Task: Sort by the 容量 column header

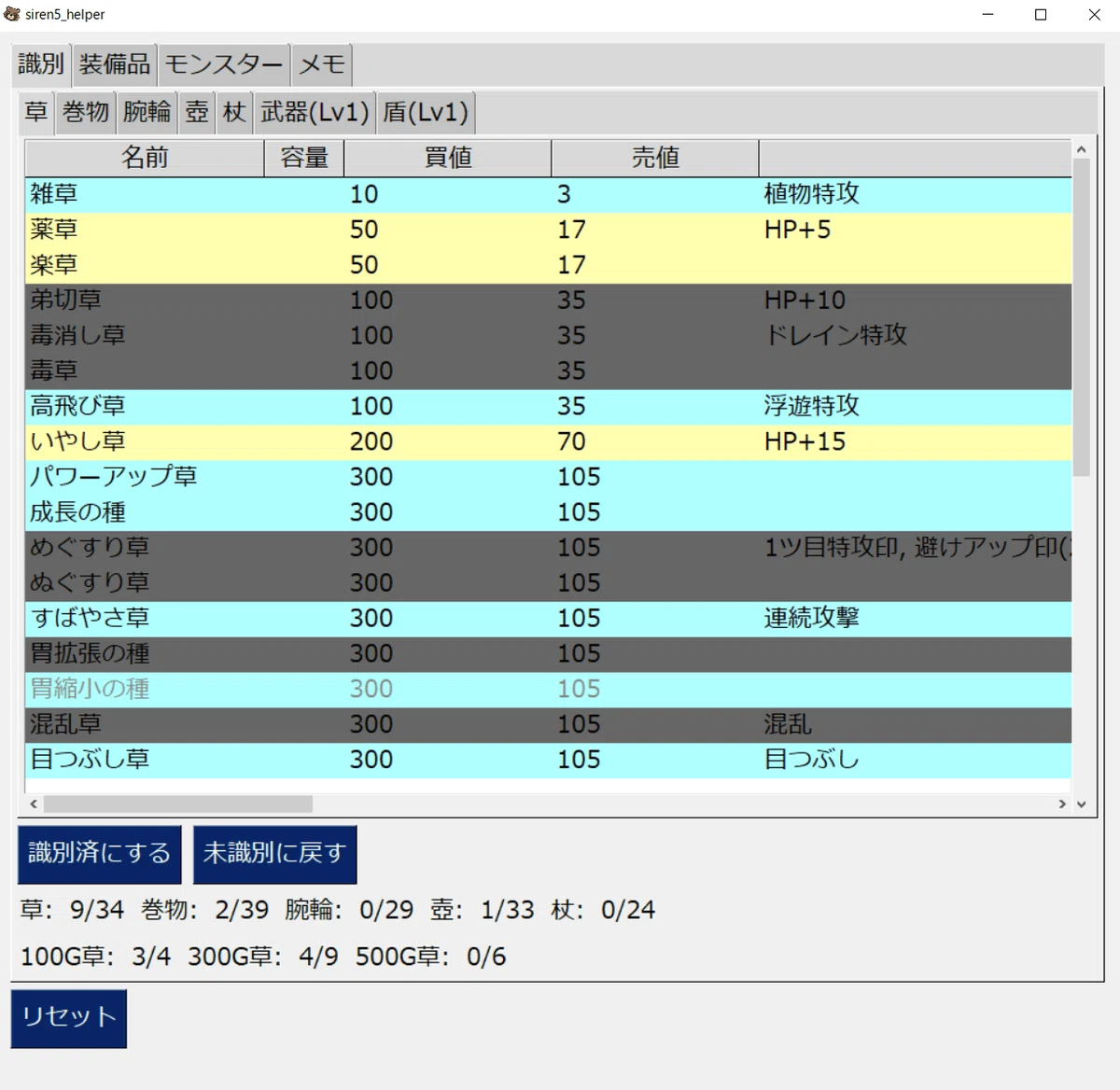Action: (304, 158)
